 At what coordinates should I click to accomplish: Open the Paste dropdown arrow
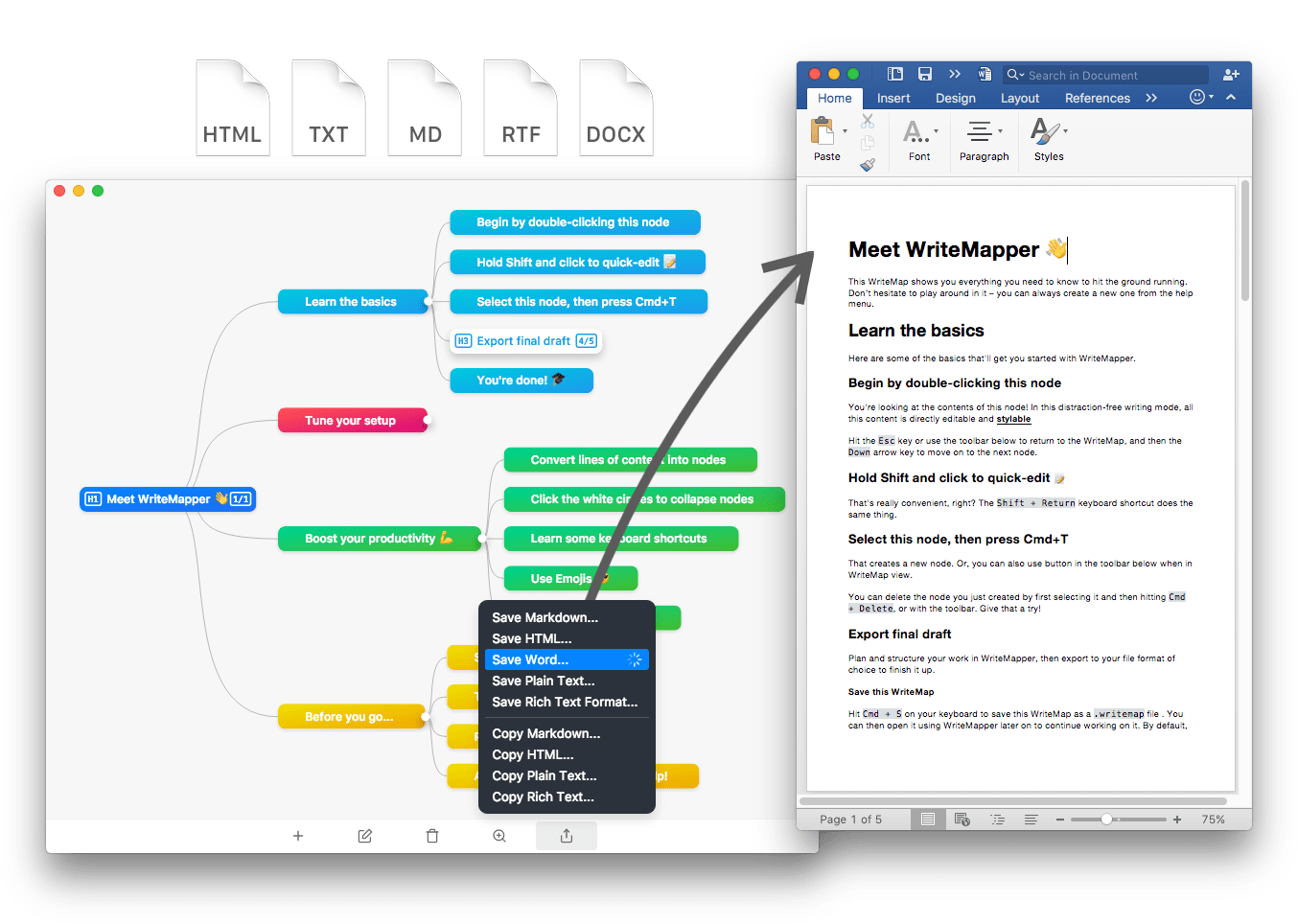[845, 131]
